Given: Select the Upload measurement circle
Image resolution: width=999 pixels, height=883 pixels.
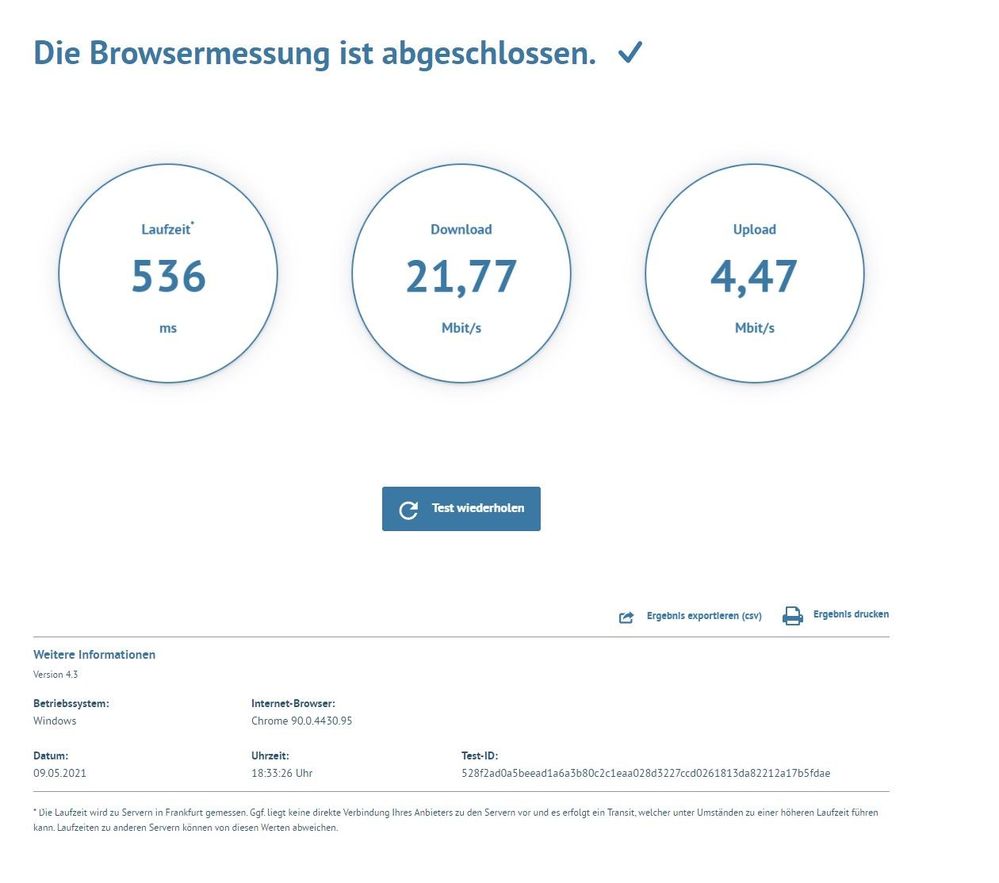Looking at the screenshot, I should pos(754,273).
